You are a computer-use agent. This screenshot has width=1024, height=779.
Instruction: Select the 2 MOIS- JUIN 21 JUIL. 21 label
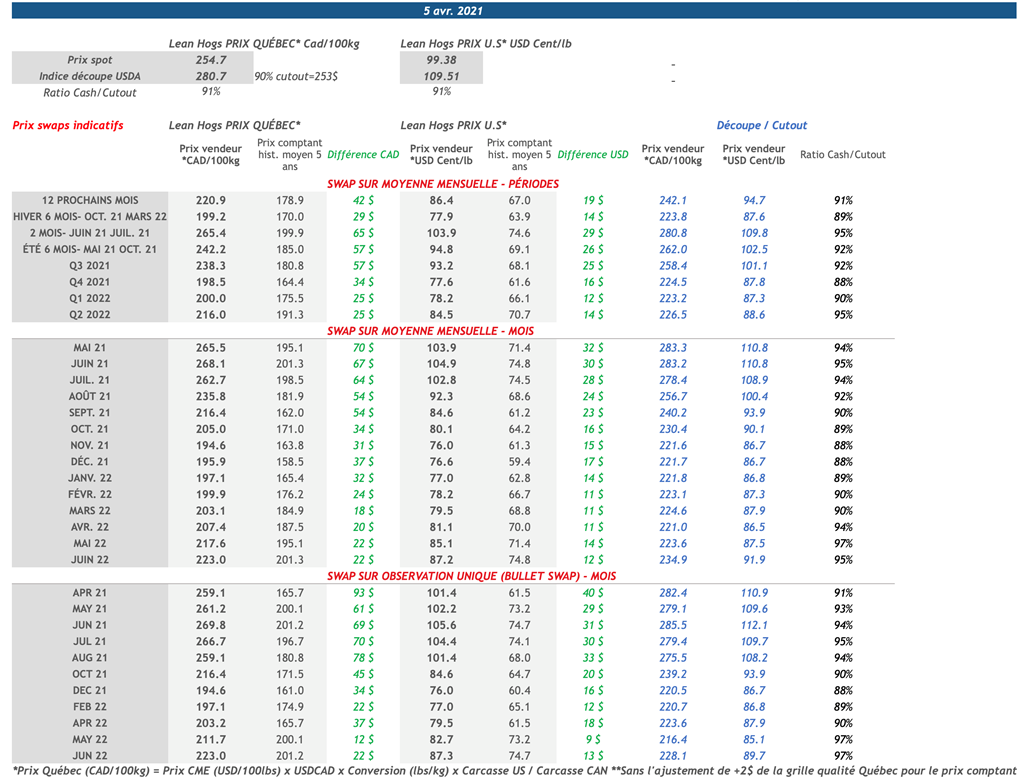[90, 233]
